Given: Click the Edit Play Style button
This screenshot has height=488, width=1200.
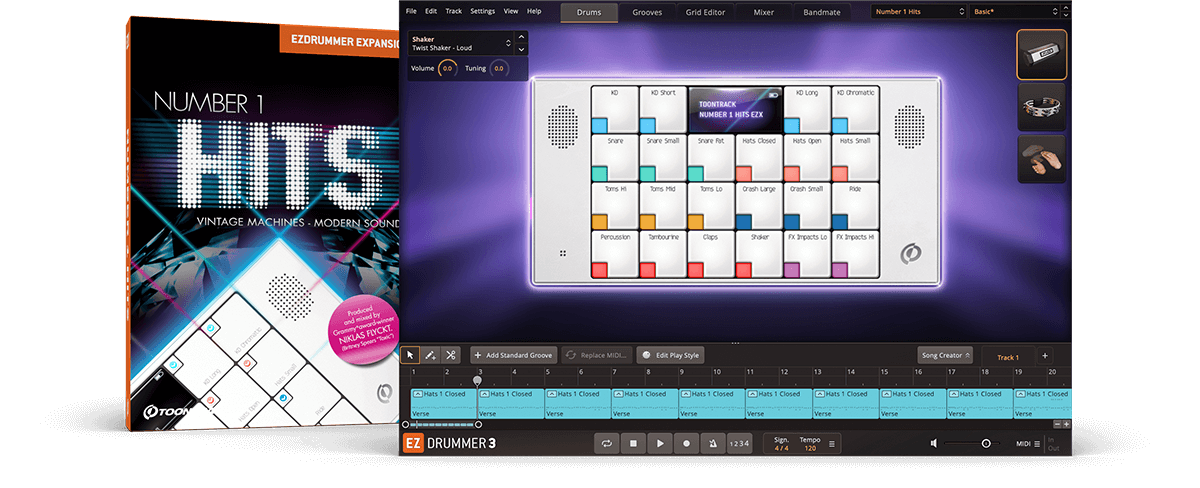Looking at the screenshot, I should pos(671,355).
